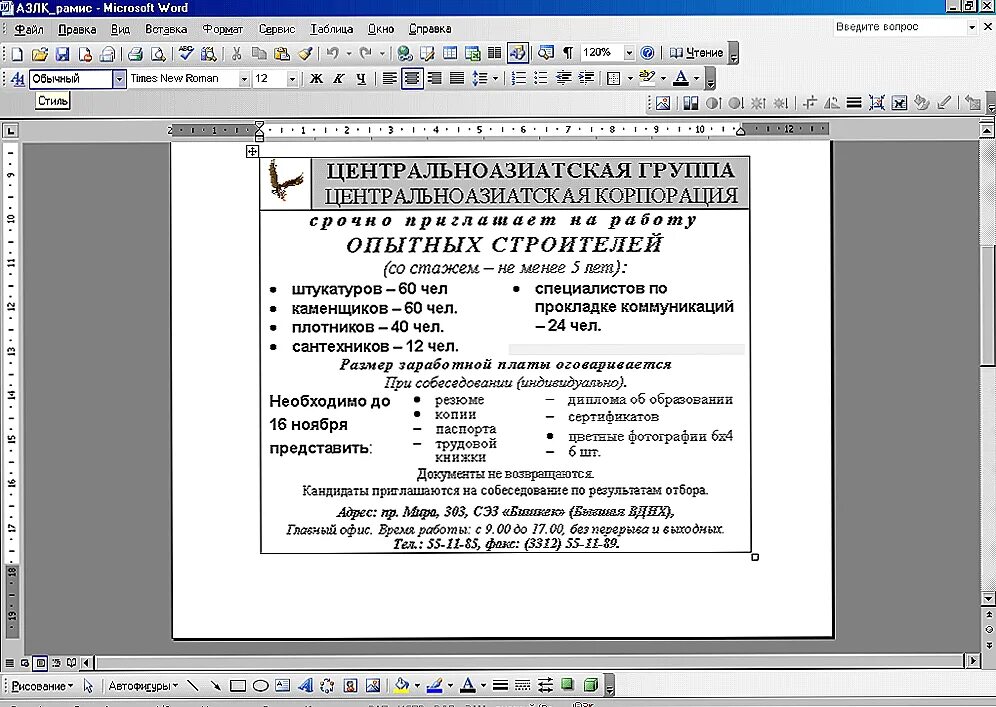Open Print Preview from the toolbar

(x=158, y=53)
